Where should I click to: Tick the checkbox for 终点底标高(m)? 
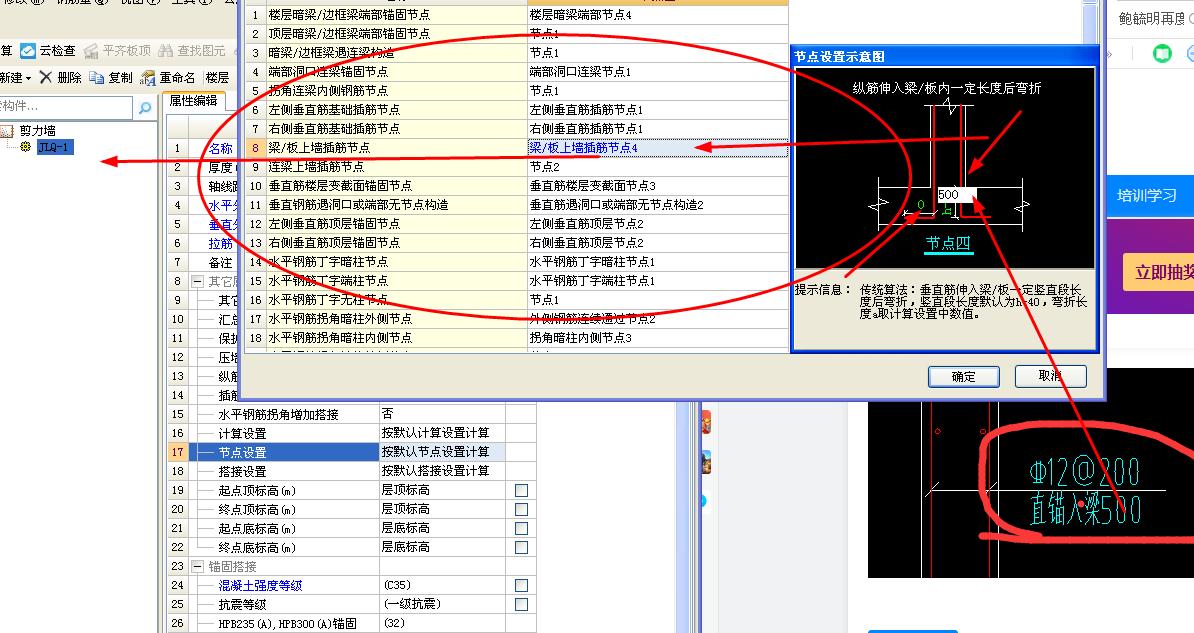pos(522,548)
